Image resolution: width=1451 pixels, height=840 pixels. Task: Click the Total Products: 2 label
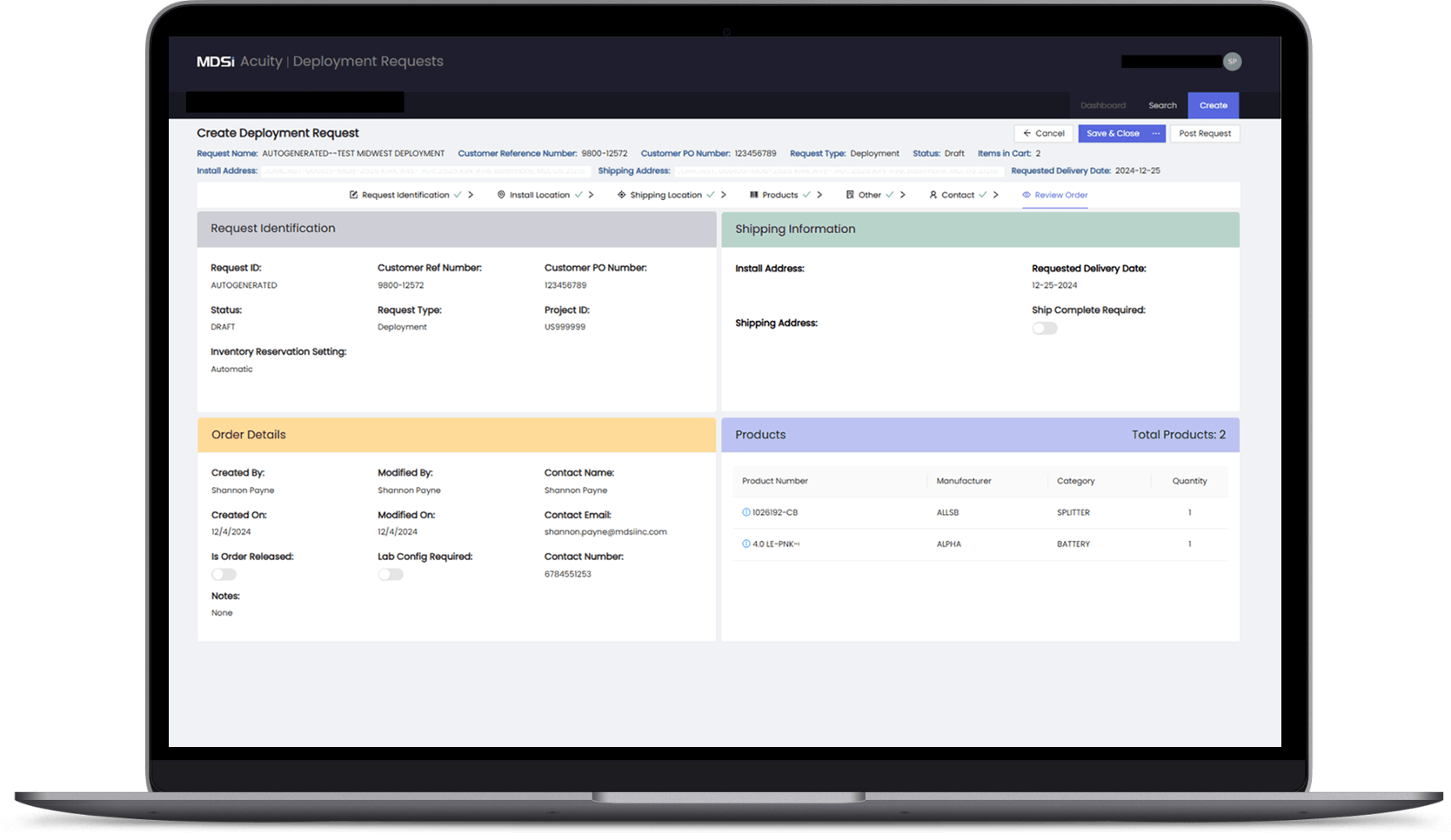[x=1179, y=435]
